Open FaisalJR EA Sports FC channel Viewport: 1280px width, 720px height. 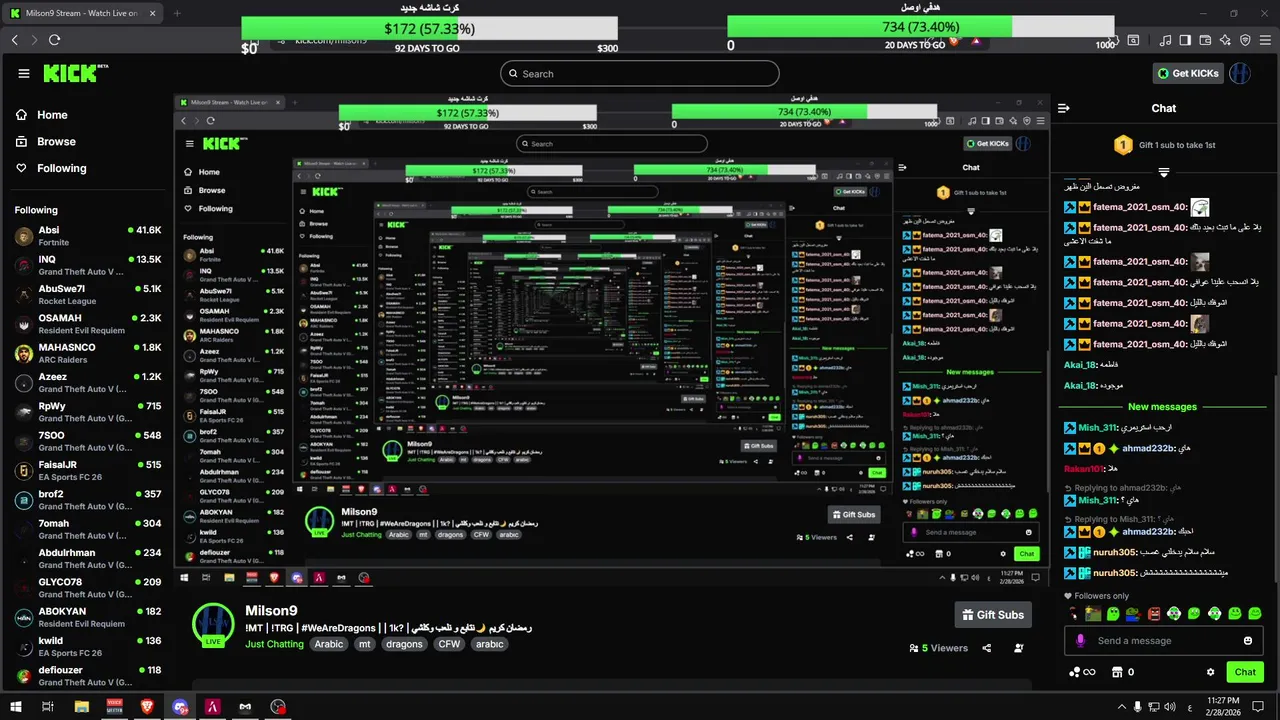tap(87, 470)
